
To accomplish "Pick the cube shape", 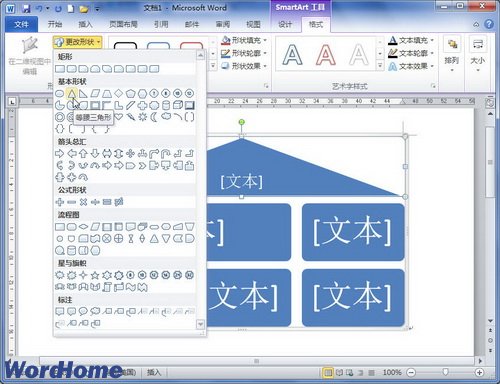I will tap(178, 105).
